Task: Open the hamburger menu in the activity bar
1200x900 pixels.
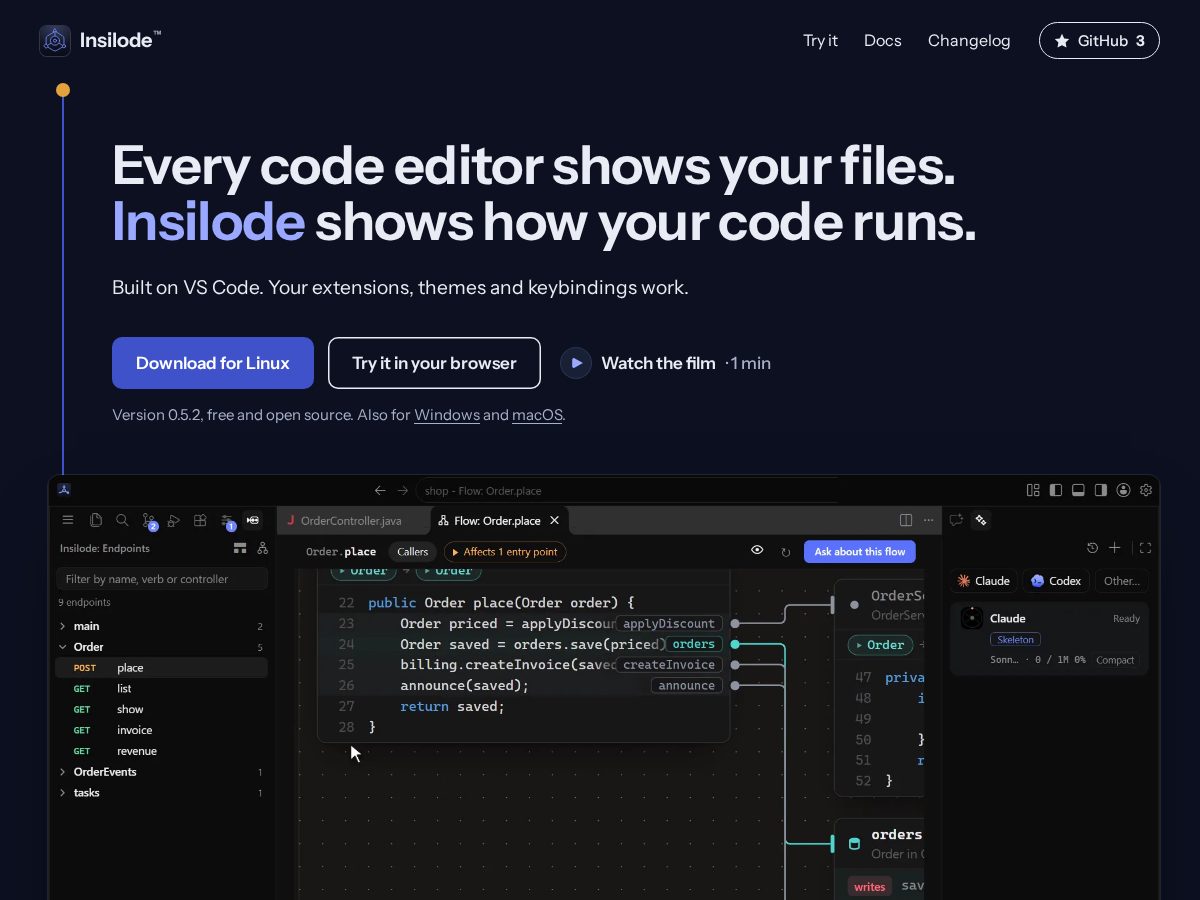Action: click(68, 520)
